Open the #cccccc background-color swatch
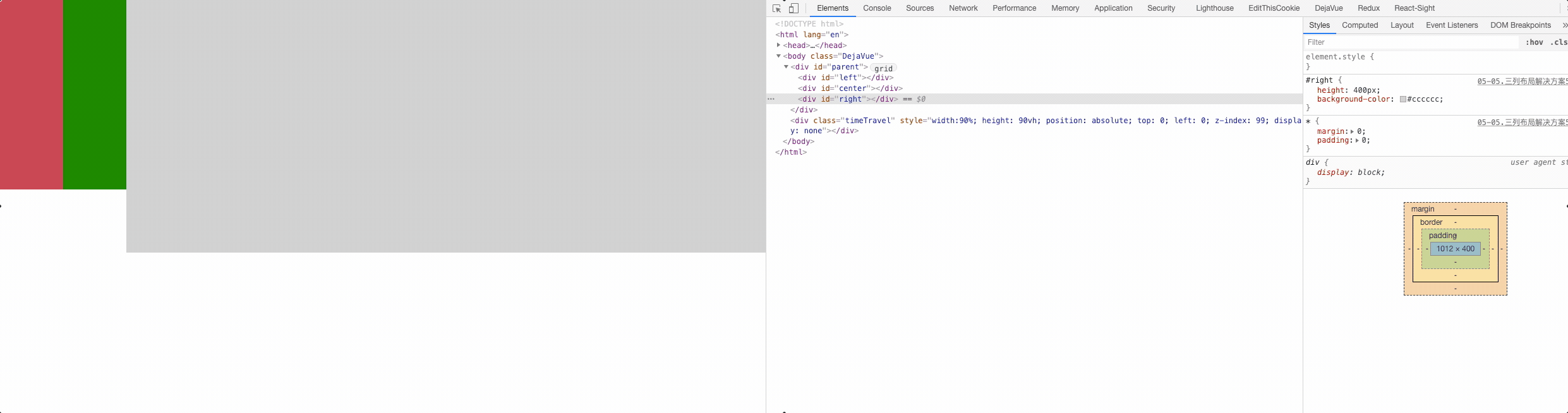Screen dimensions: 1568x413 1402,100
